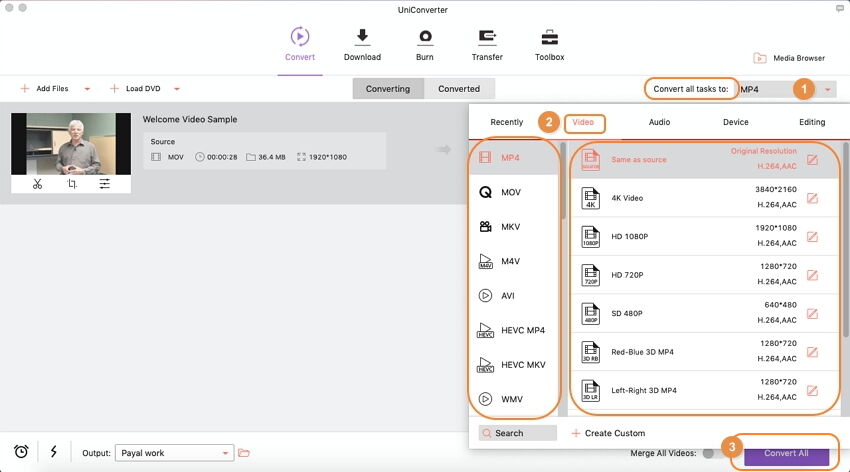Image resolution: width=850 pixels, height=472 pixels.
Task: Select the WMV format
Action: click(x=513, y=399)
